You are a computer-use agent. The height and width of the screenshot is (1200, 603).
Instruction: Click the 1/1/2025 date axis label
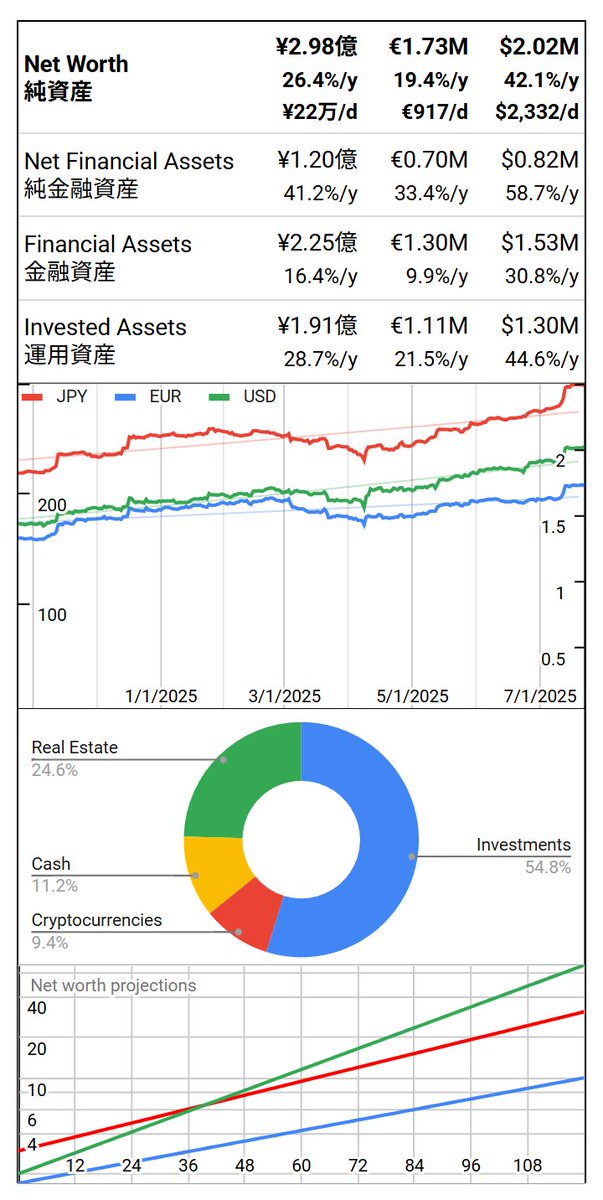(x=161, y=696)
